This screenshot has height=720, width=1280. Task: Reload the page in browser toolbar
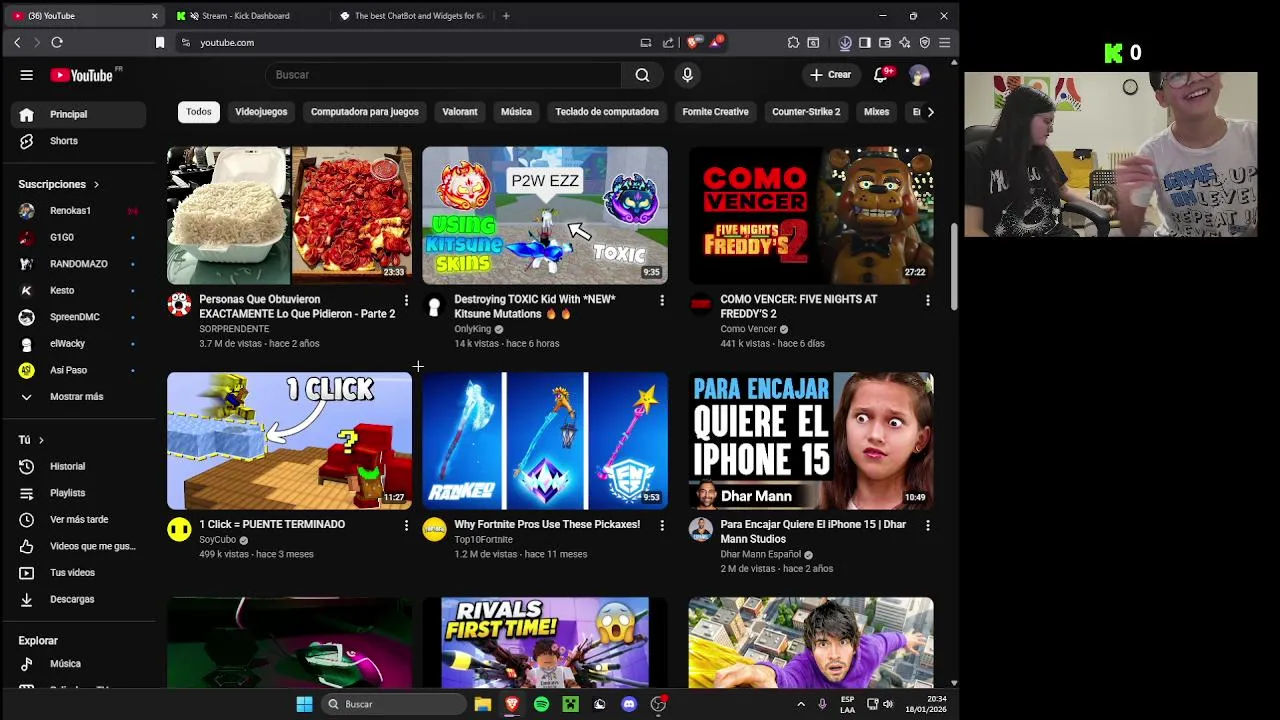coord(57,42)
